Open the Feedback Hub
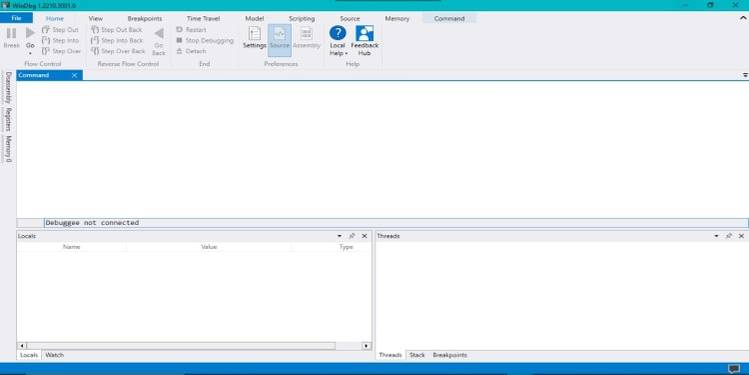The width and height of the screenshot is (749, 375). tap(364, 41)
